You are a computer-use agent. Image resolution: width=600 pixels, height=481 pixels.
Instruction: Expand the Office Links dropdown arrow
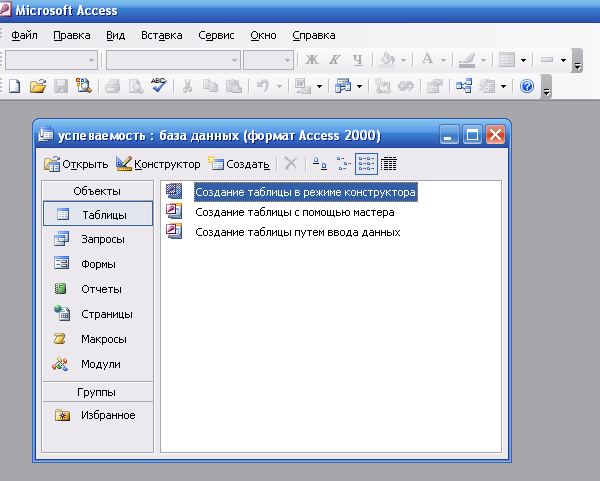pos(319,86)
